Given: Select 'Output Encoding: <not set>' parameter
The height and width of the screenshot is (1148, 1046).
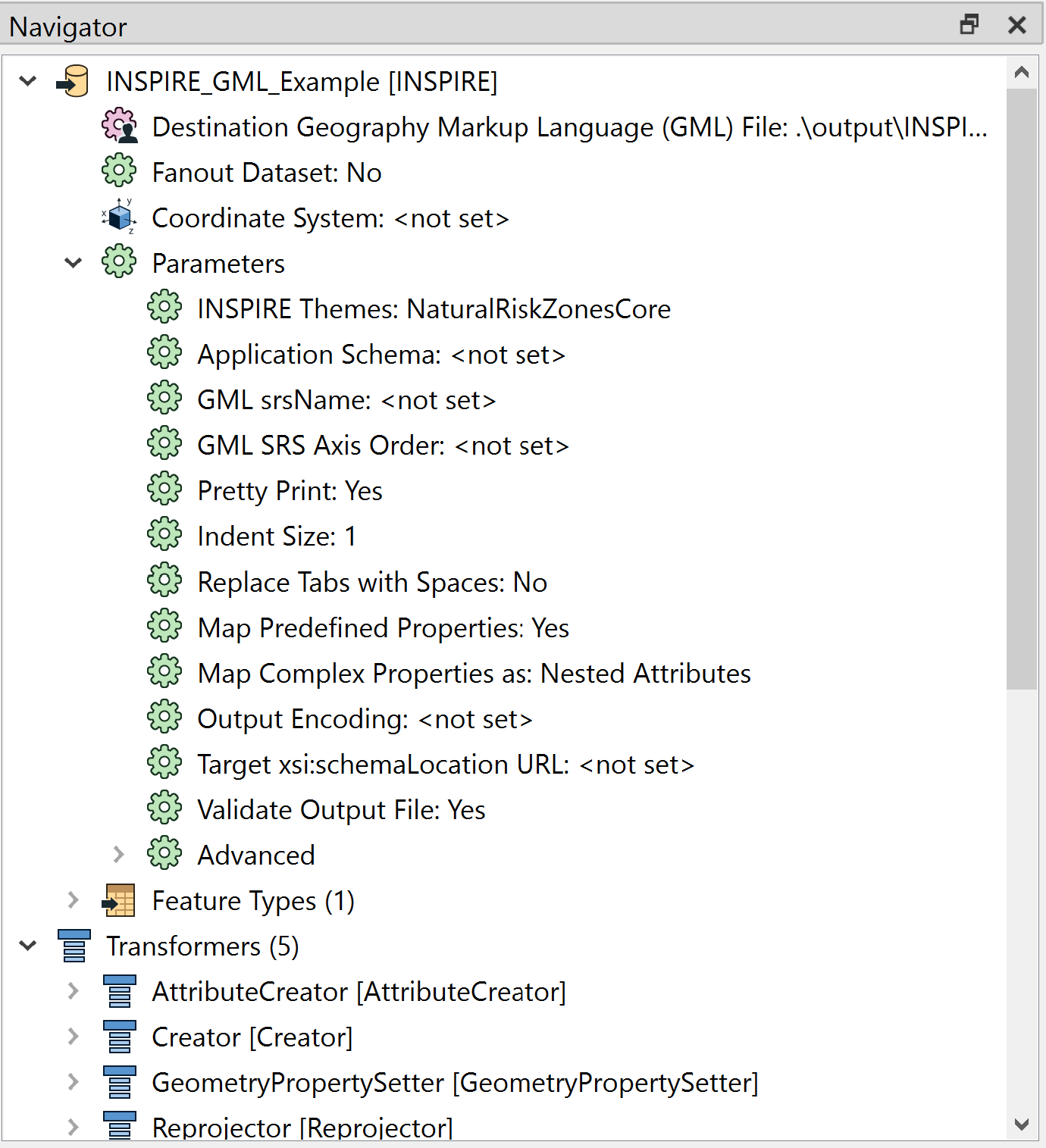Looking at the screenshot, I should [365, 719].
